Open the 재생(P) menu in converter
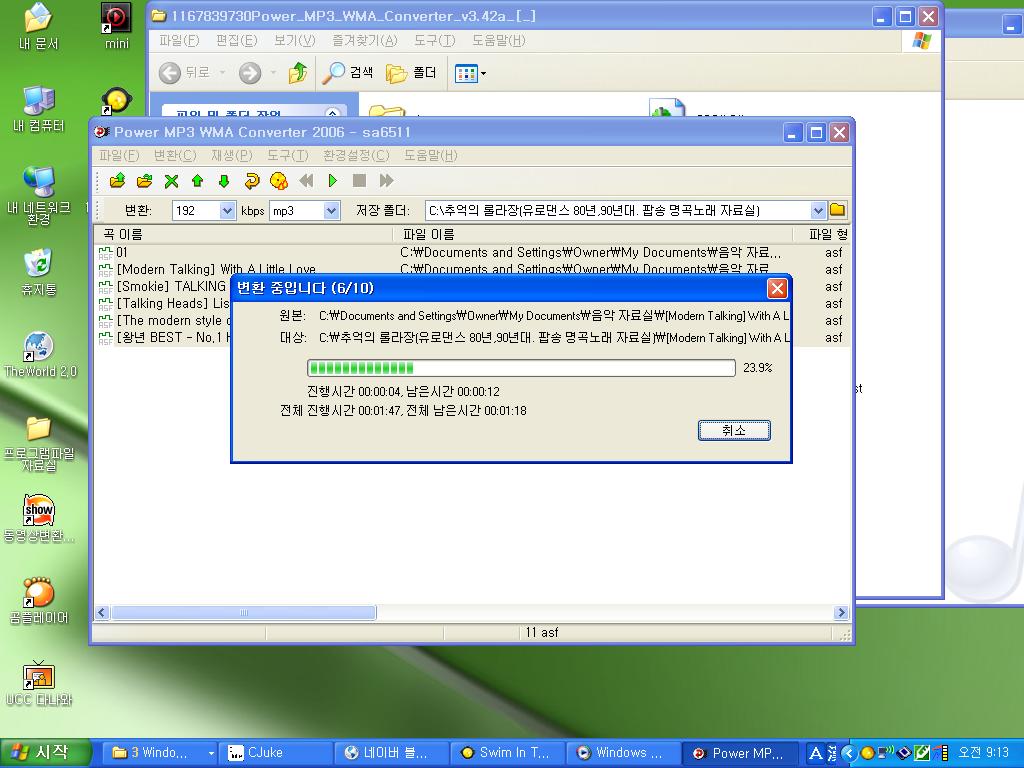The width and height of the screenshot is (1024, 768). pyautogui.click(x=232, y=155)
